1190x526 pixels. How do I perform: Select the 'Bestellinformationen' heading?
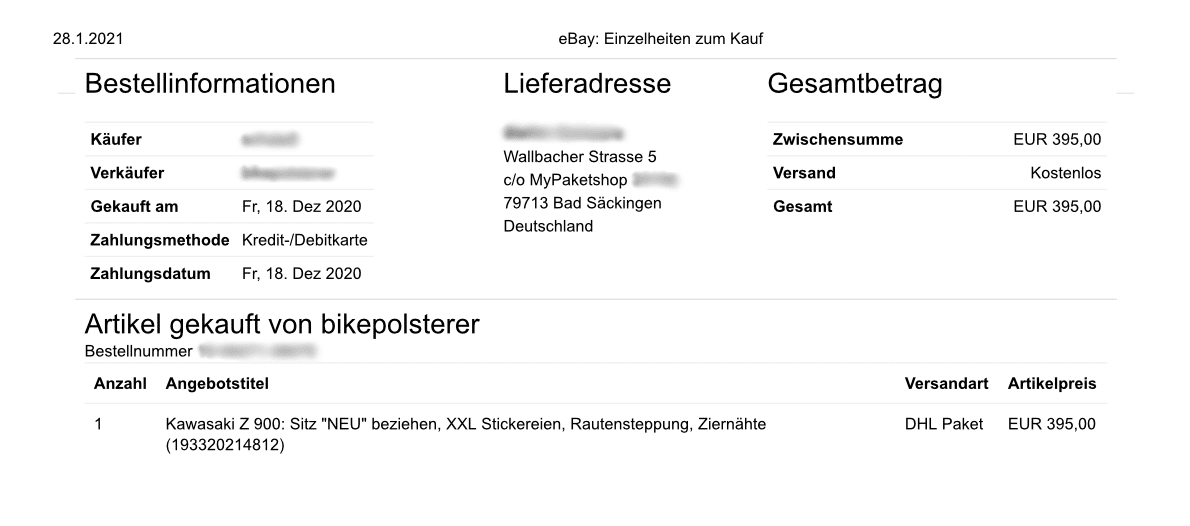[210, 84]
